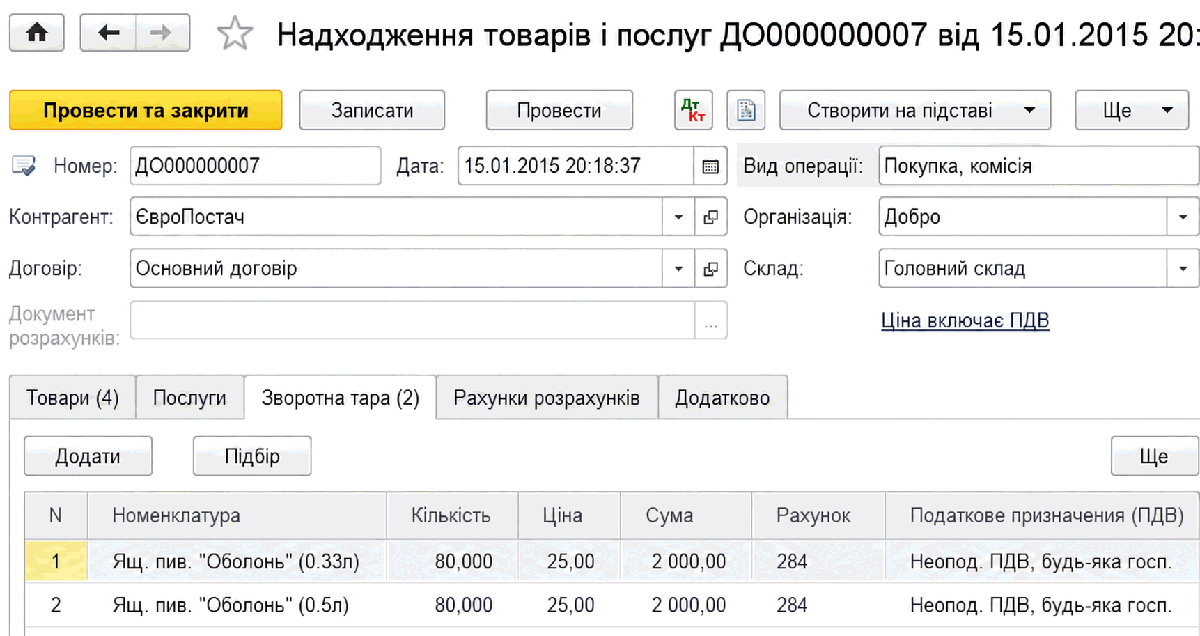This screenshot has width=1200, height=636.
Task: Click the Номер input field
Action: (255, 166)
